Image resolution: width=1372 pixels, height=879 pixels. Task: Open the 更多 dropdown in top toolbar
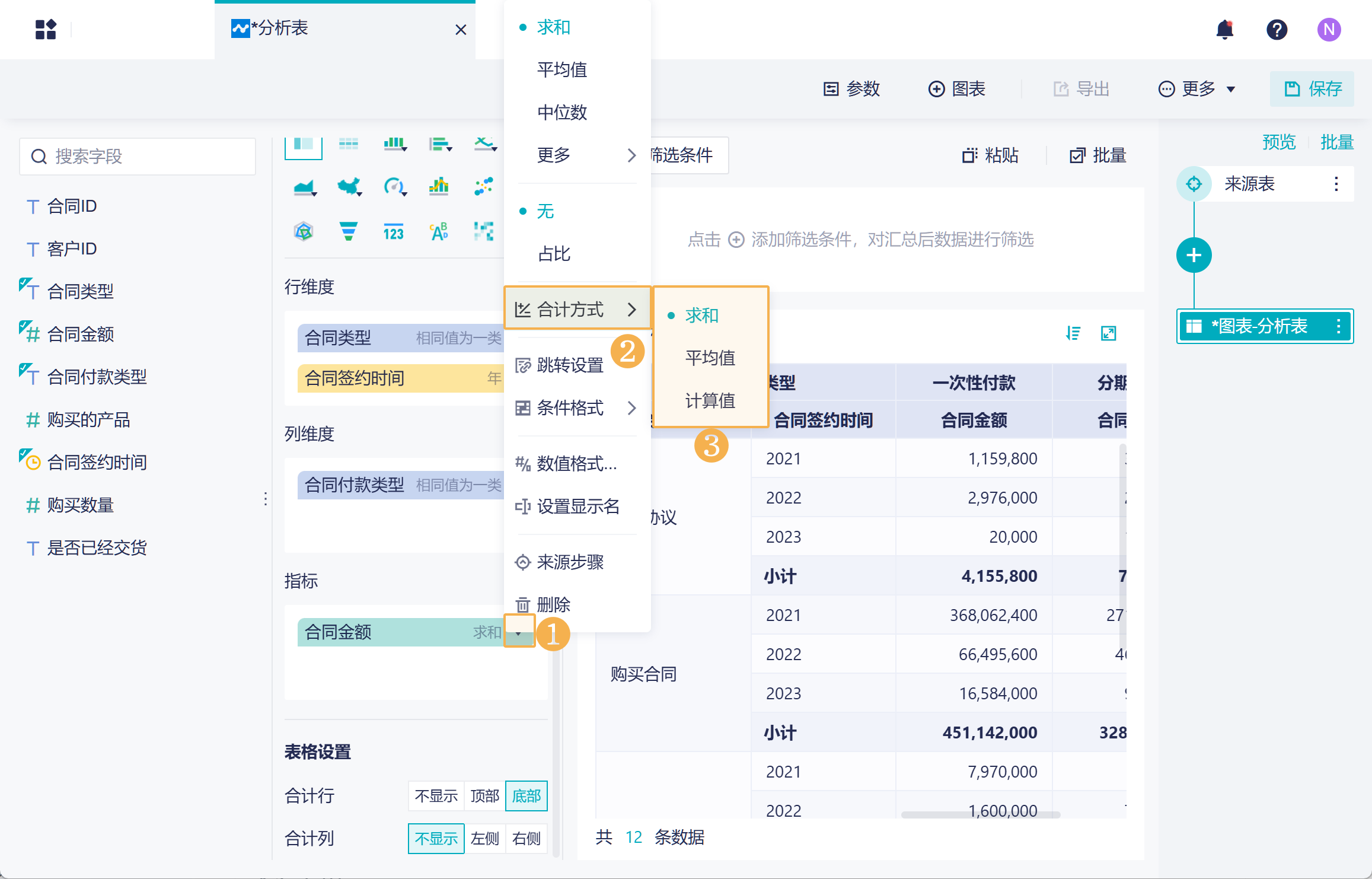[x=1198, y=89]
